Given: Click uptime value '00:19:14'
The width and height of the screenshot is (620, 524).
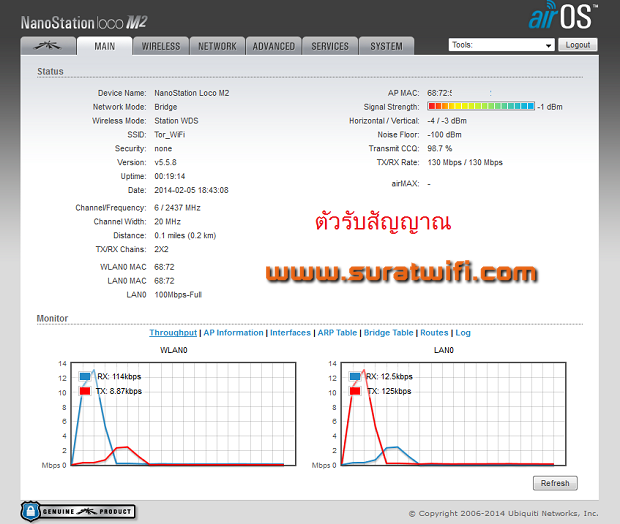Looking at the screenshot, I should click(x=170, y=176).
